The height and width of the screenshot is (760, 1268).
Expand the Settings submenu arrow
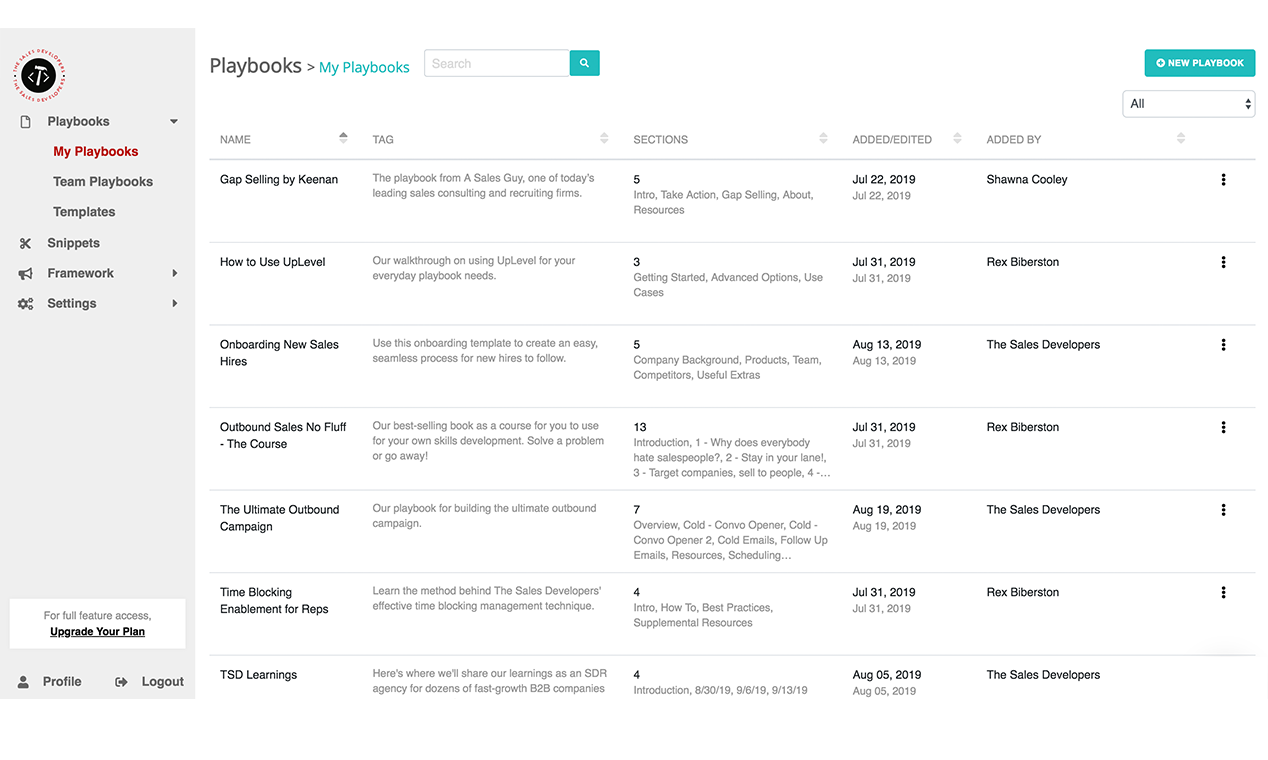[x=174, y=303]
